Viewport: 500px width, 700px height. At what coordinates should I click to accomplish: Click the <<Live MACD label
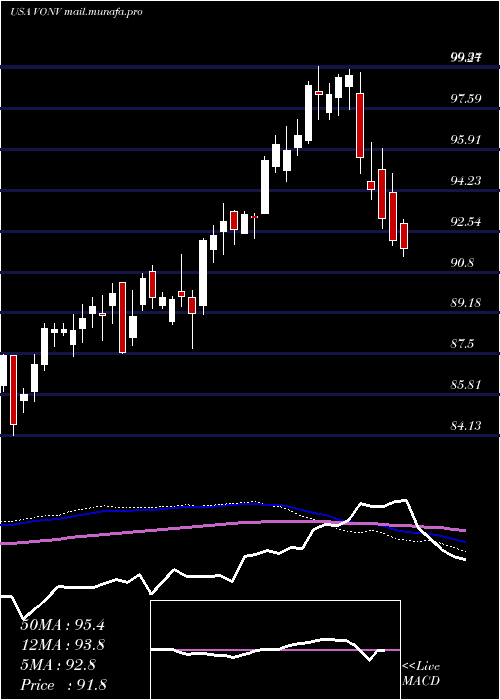coord(421,673)
